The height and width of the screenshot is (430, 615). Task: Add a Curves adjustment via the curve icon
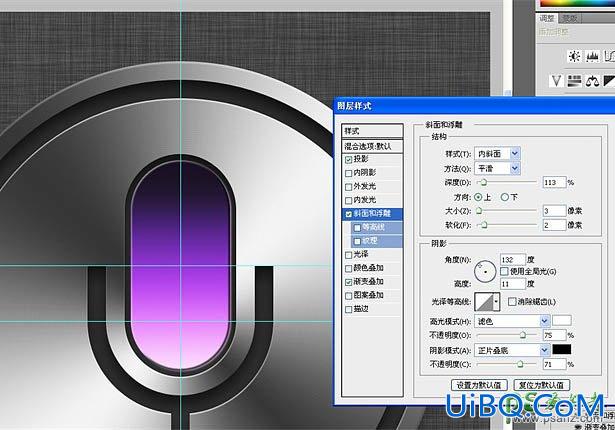[610, 56]
